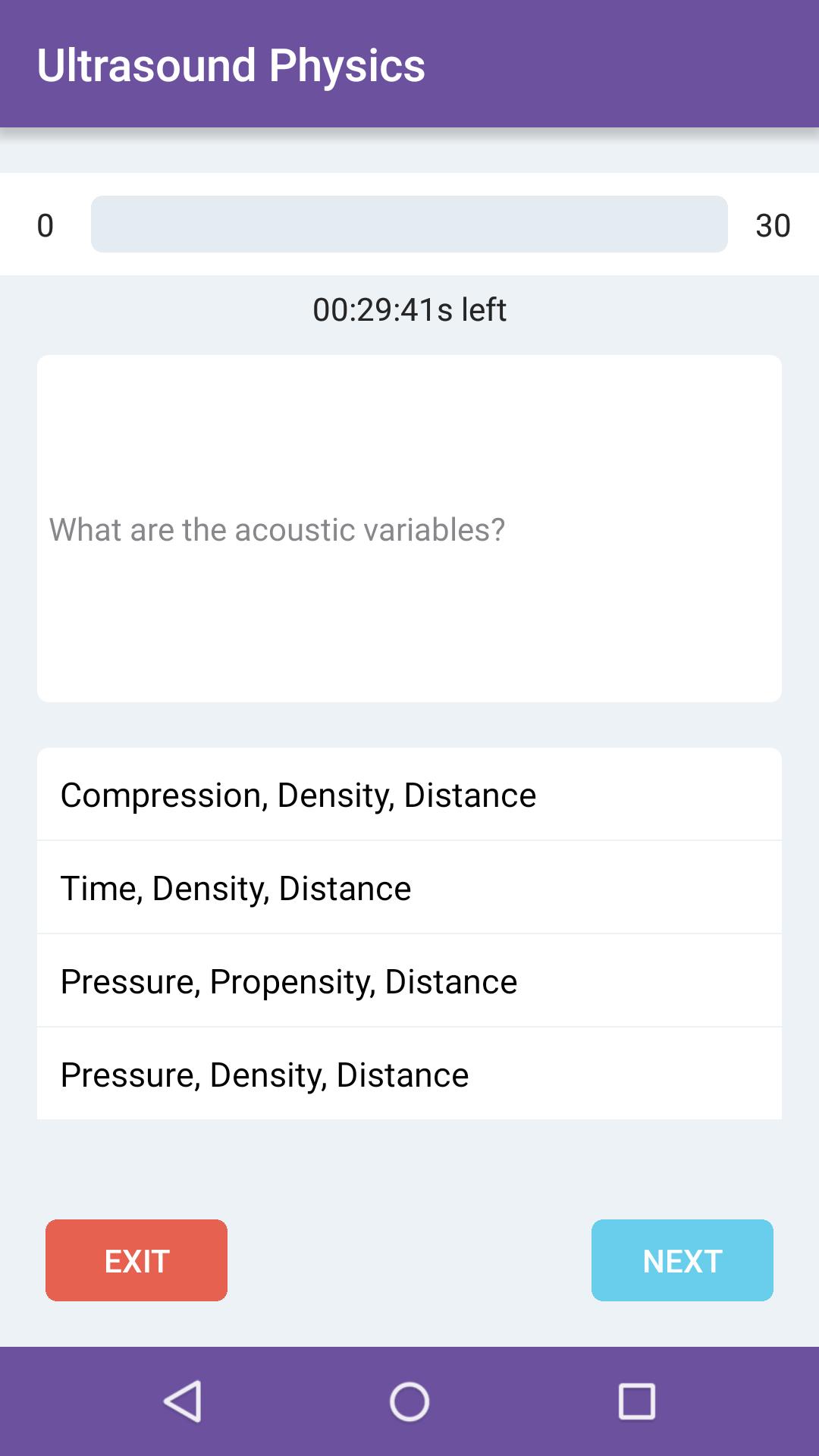This screenshot has width=819, height=1456.
Task: Tap the total questions number 30
Action: click(773, 225)
